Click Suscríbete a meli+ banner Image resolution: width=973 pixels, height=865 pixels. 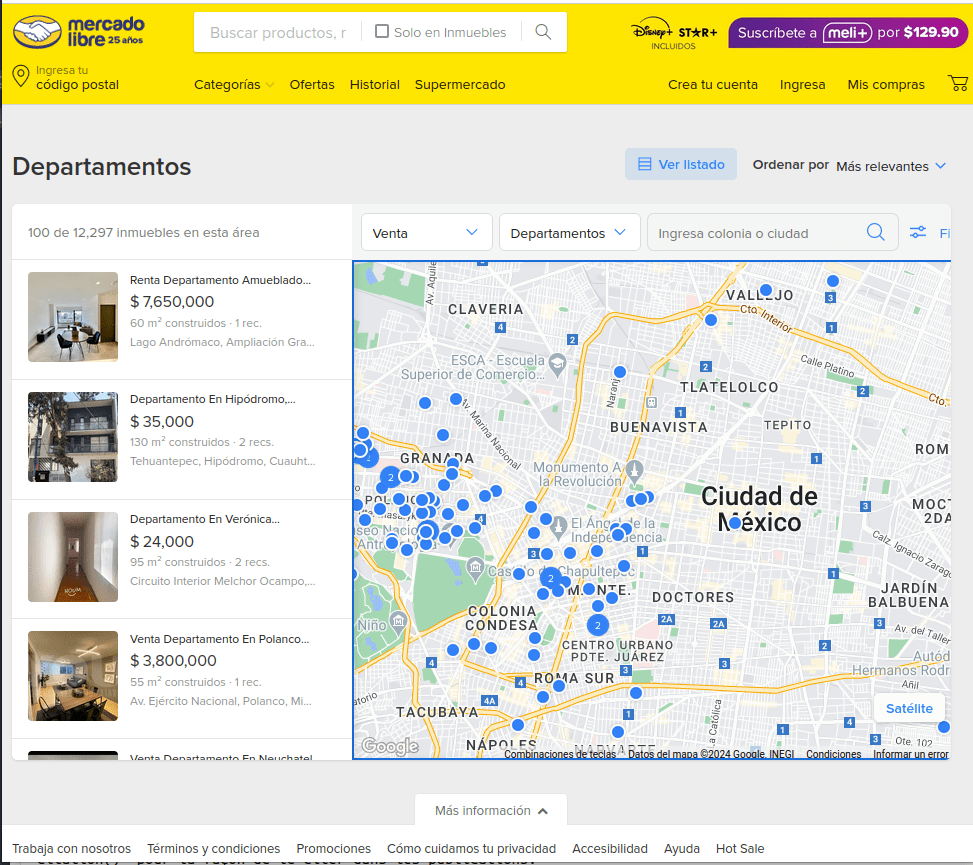tap(848, 33)
